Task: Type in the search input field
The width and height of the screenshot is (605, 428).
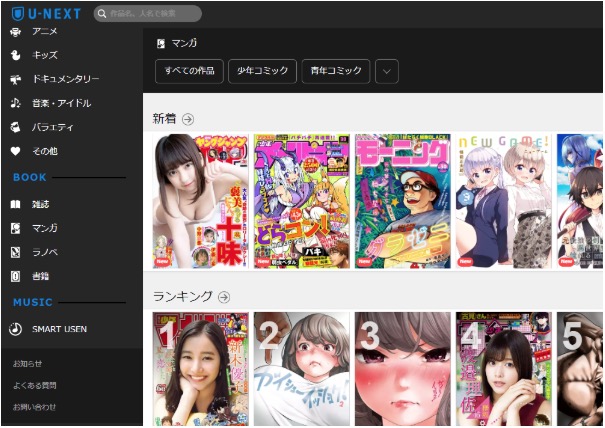Action: [152, 14]
